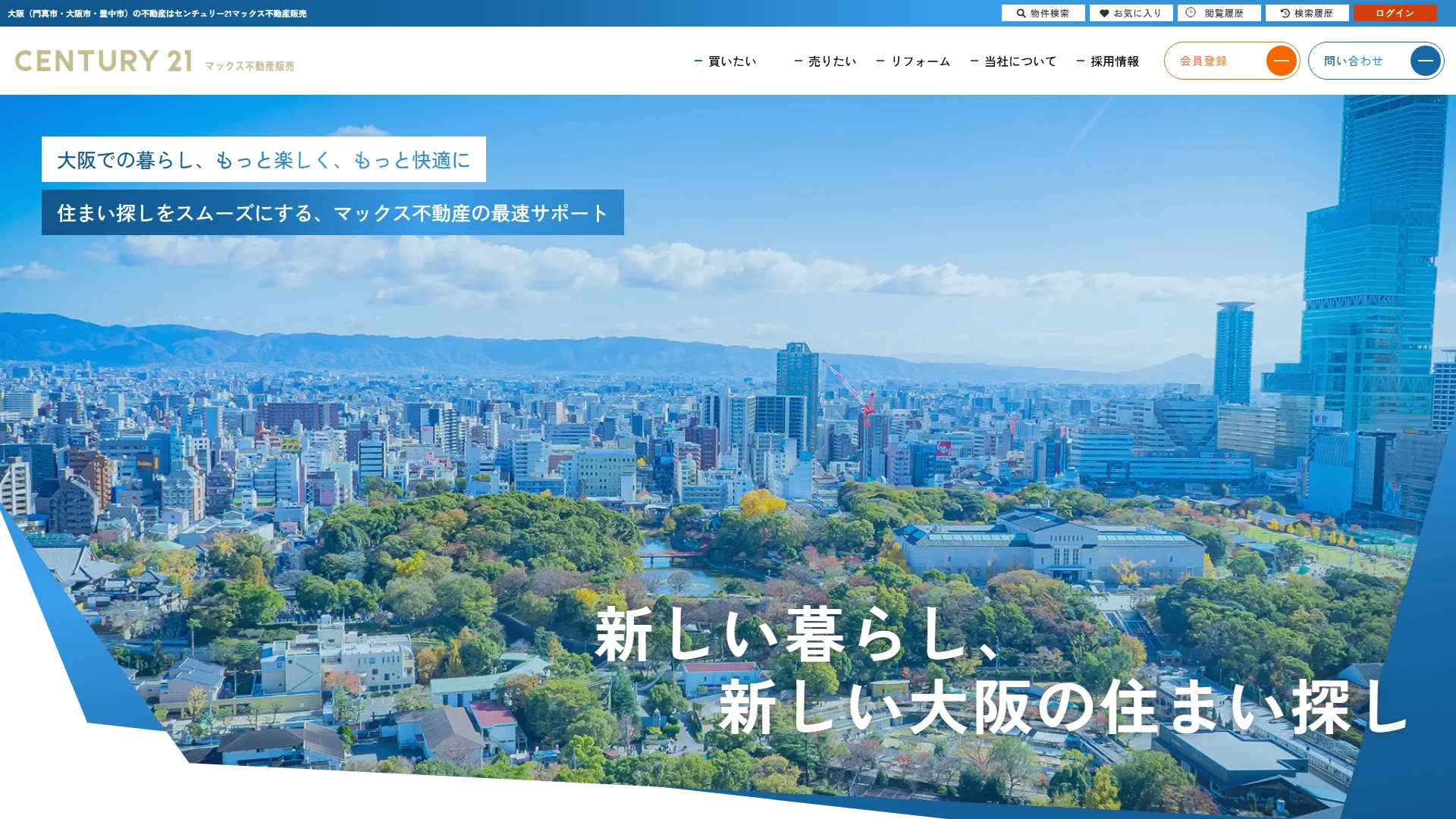Click the top banner text 大阪（門真市・大阪市・豊中市）

[67, 14]
